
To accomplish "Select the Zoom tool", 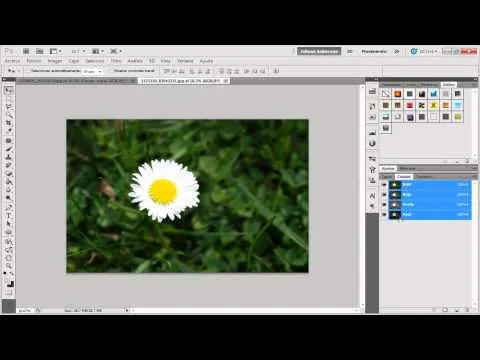I will (x=9, y=266).
